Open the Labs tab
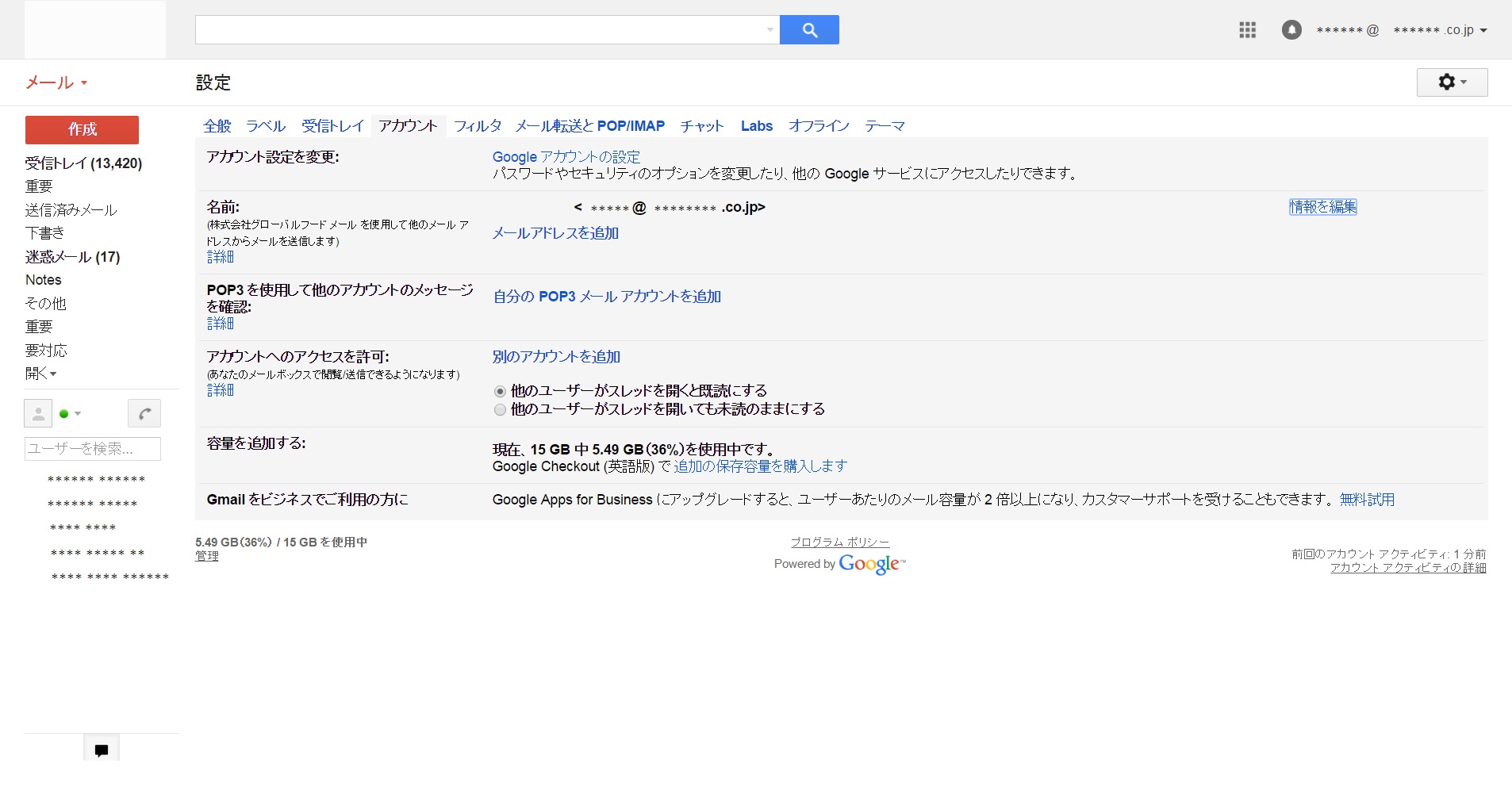1512x809 pixels. [757, 126]
